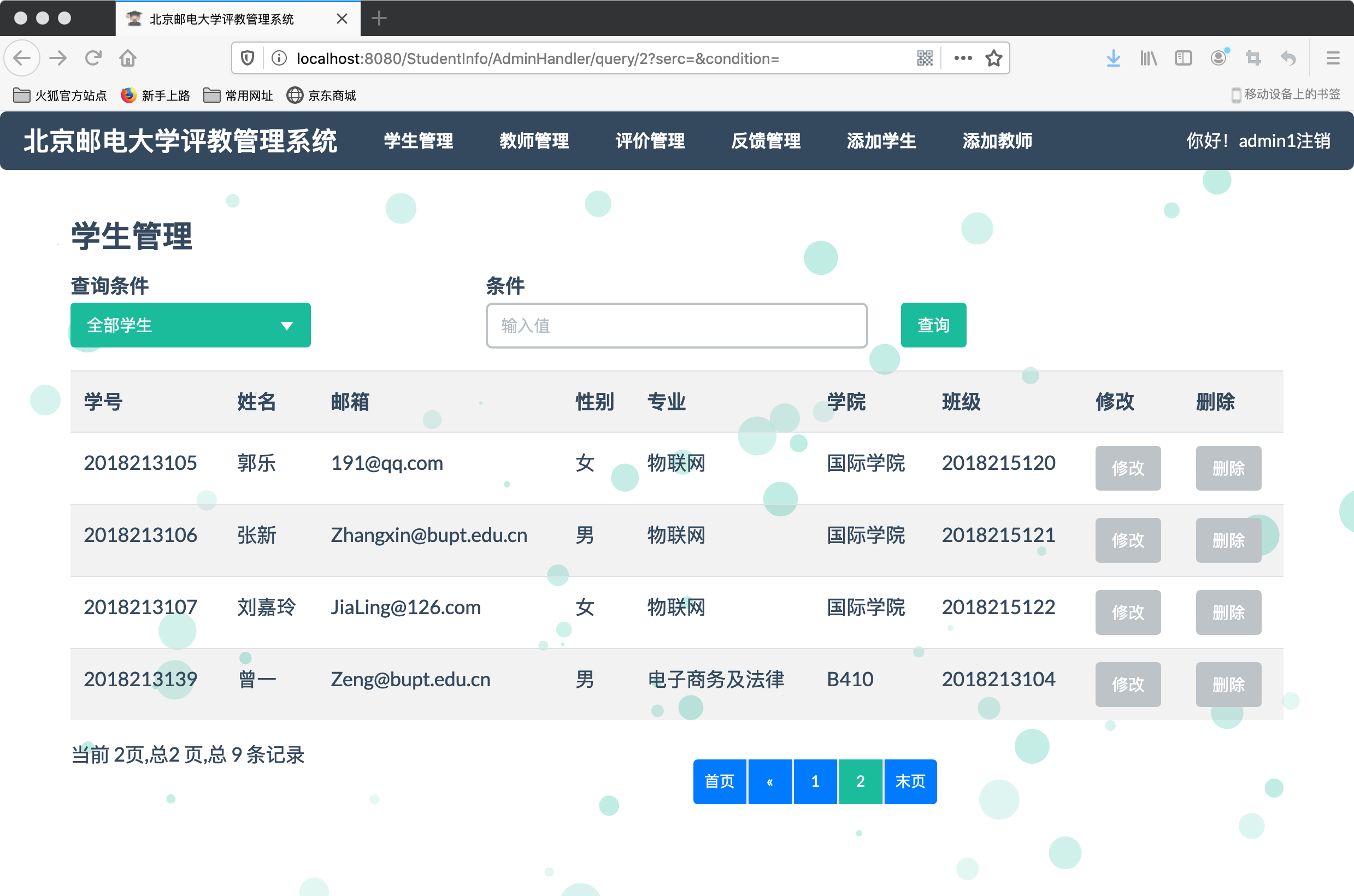This screenshot has height=896, width=1354.
Task: Click the library icon
Action: [1147, 58]
